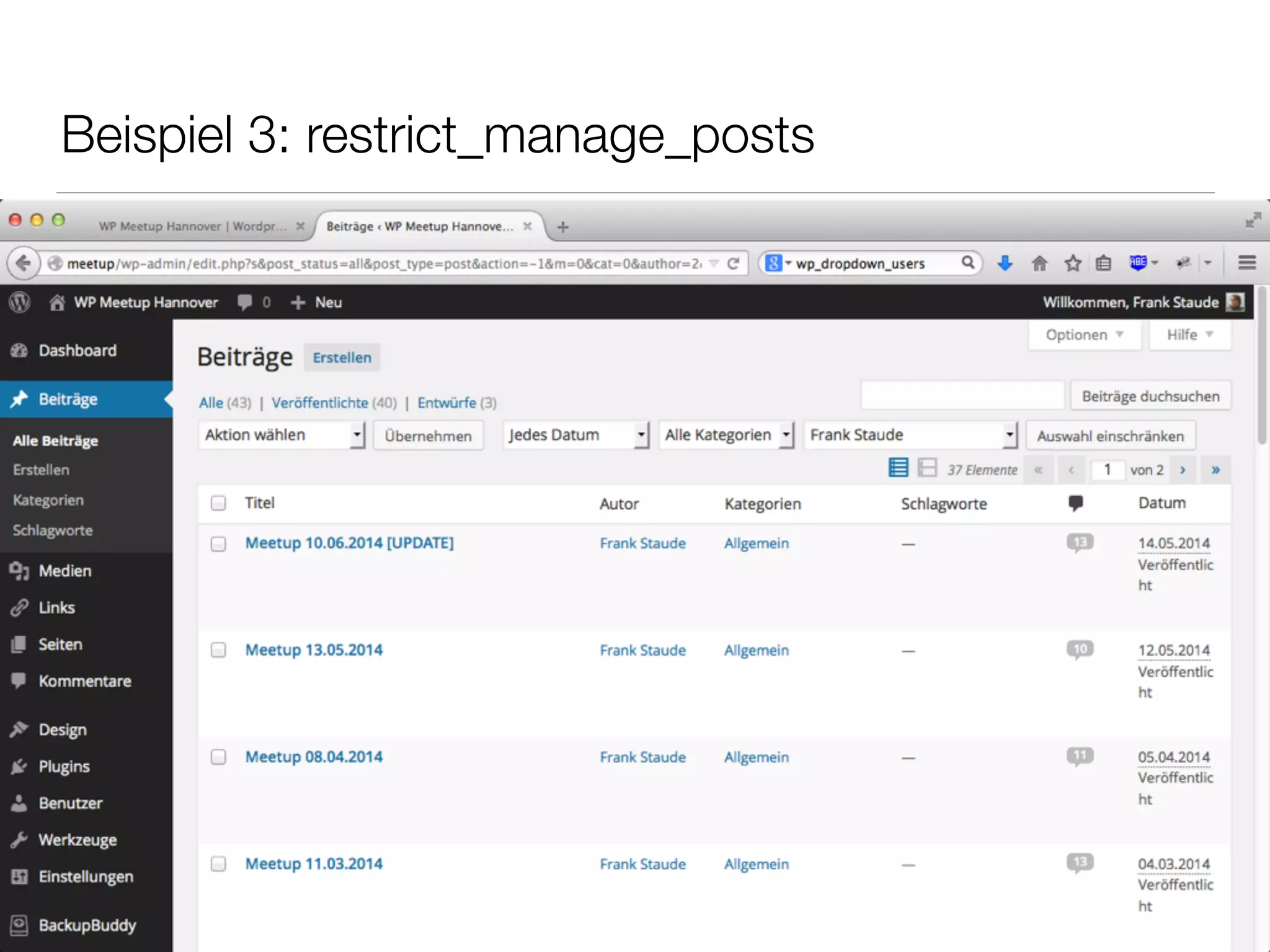Click the site identity globe icon in the address bar

click(55, 263)
